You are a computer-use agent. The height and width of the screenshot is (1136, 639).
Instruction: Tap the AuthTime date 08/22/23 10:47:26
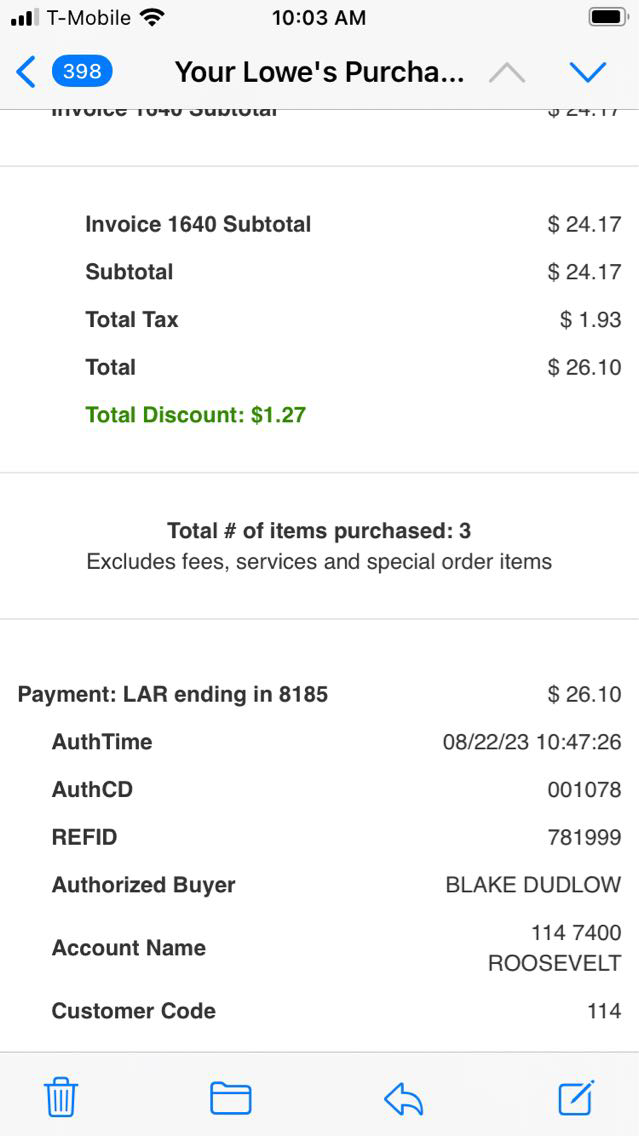tap(531, 742)
